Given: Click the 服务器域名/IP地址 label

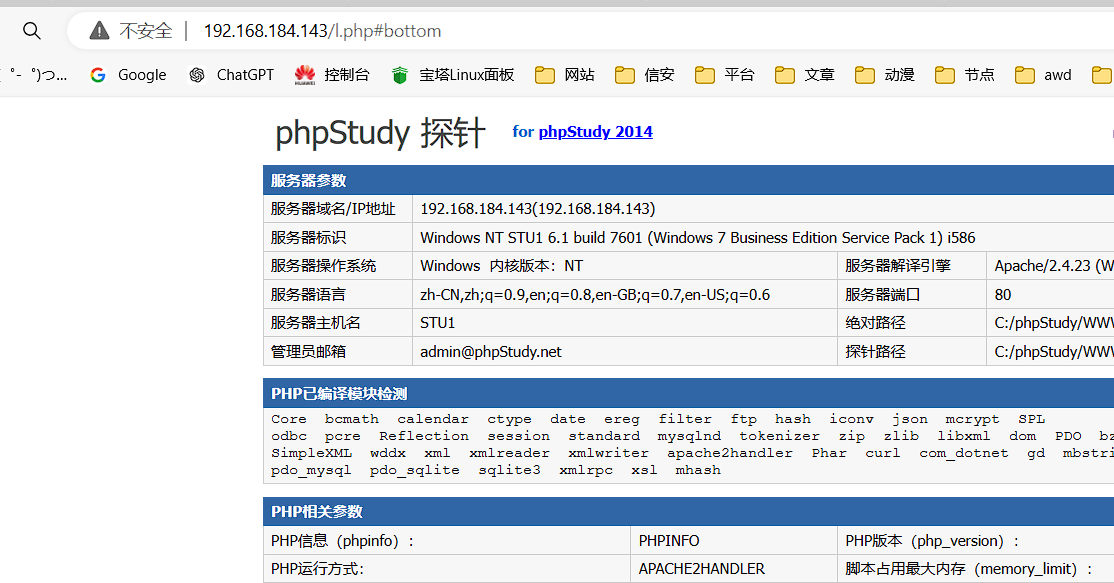Looking at the screenshot, I should pyautogui.click(x=333, y=209).
